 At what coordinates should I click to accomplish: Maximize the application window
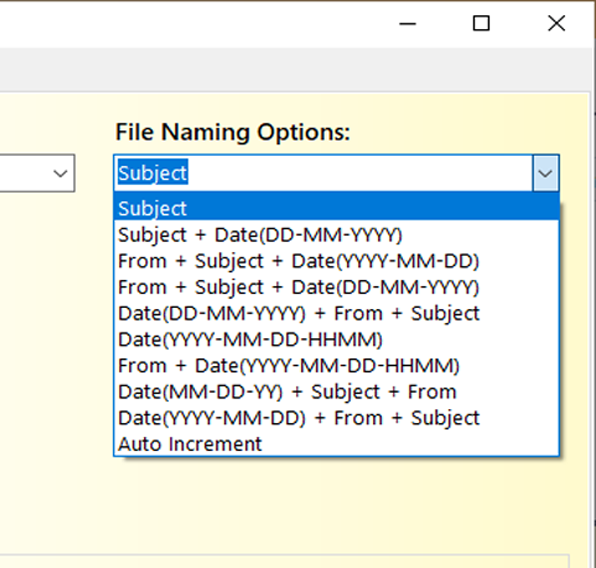pos(481,24)
